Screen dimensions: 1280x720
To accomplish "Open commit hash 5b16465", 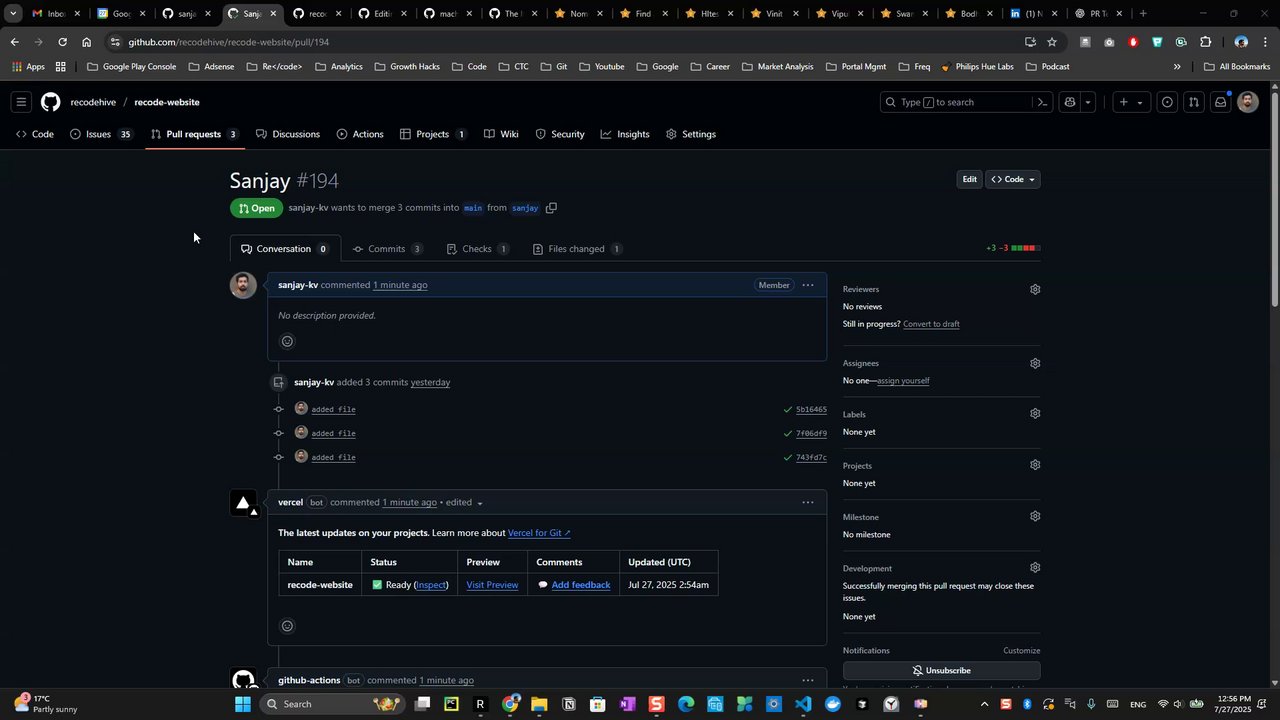I will tap(811, 409).
